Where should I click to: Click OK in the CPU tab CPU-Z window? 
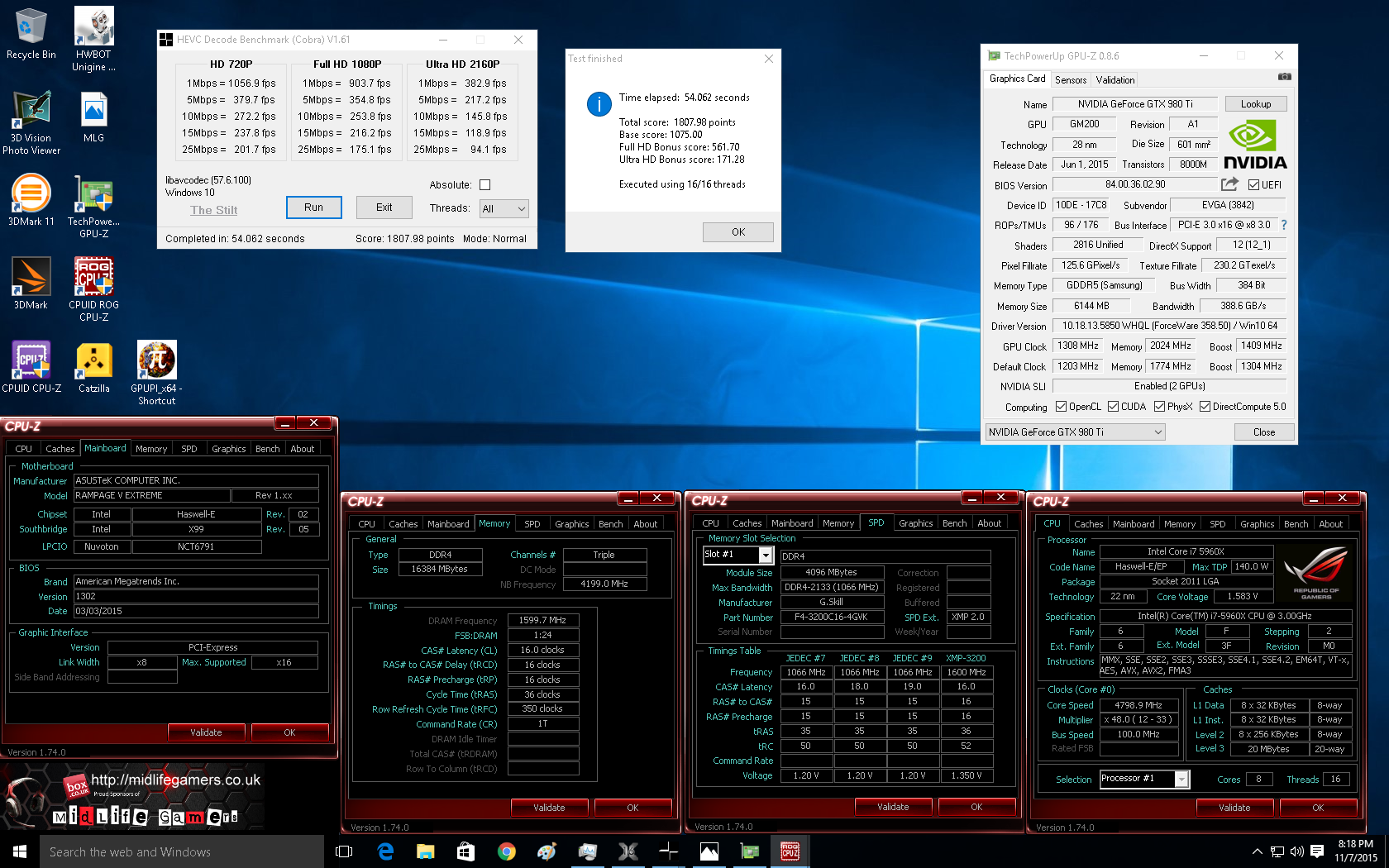(1318, 808)
